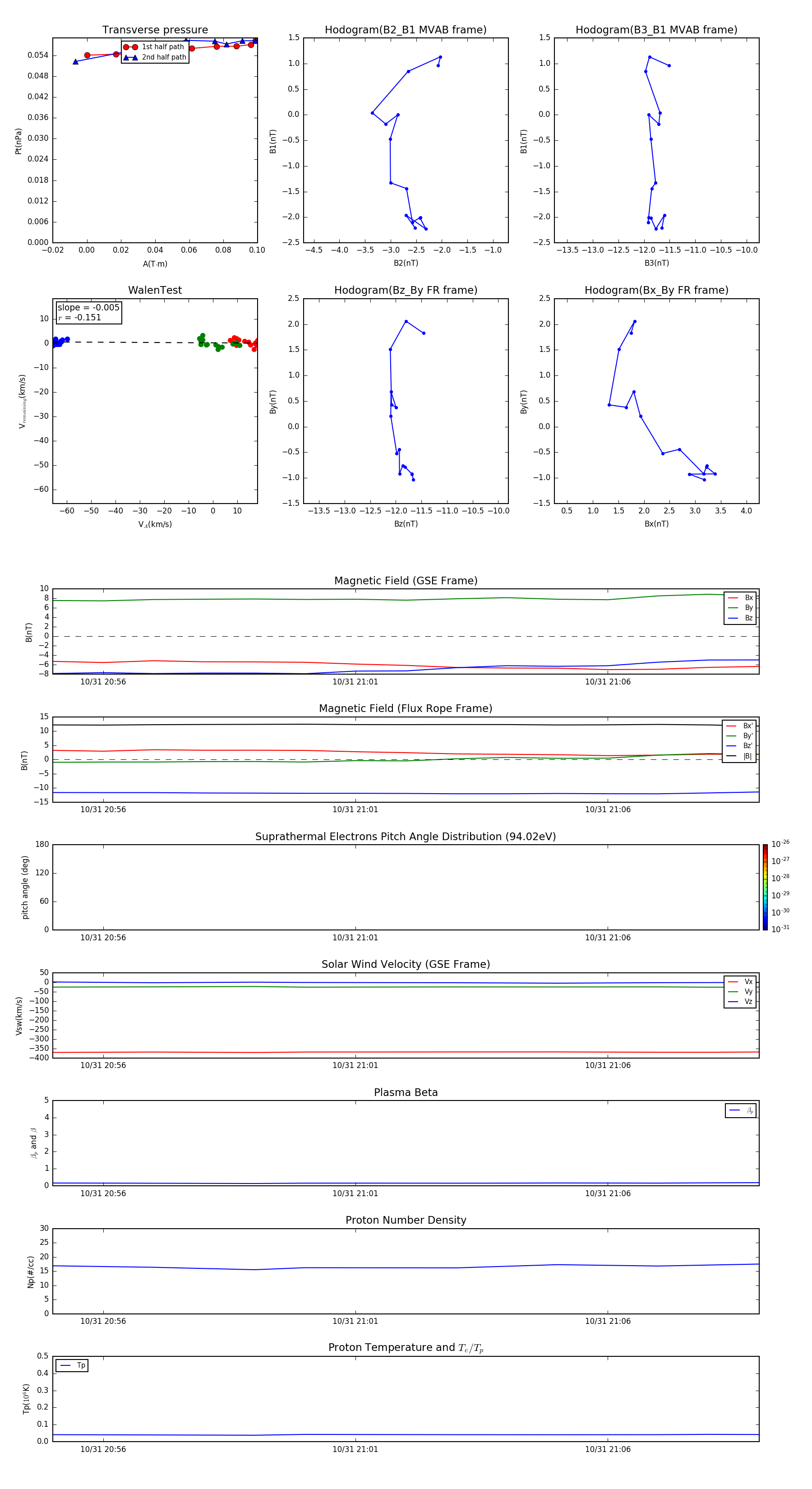Click the 'Pt(nPa)' y-axis label
The height and width of the screenshot is (1489, 812).
[18, 141]
